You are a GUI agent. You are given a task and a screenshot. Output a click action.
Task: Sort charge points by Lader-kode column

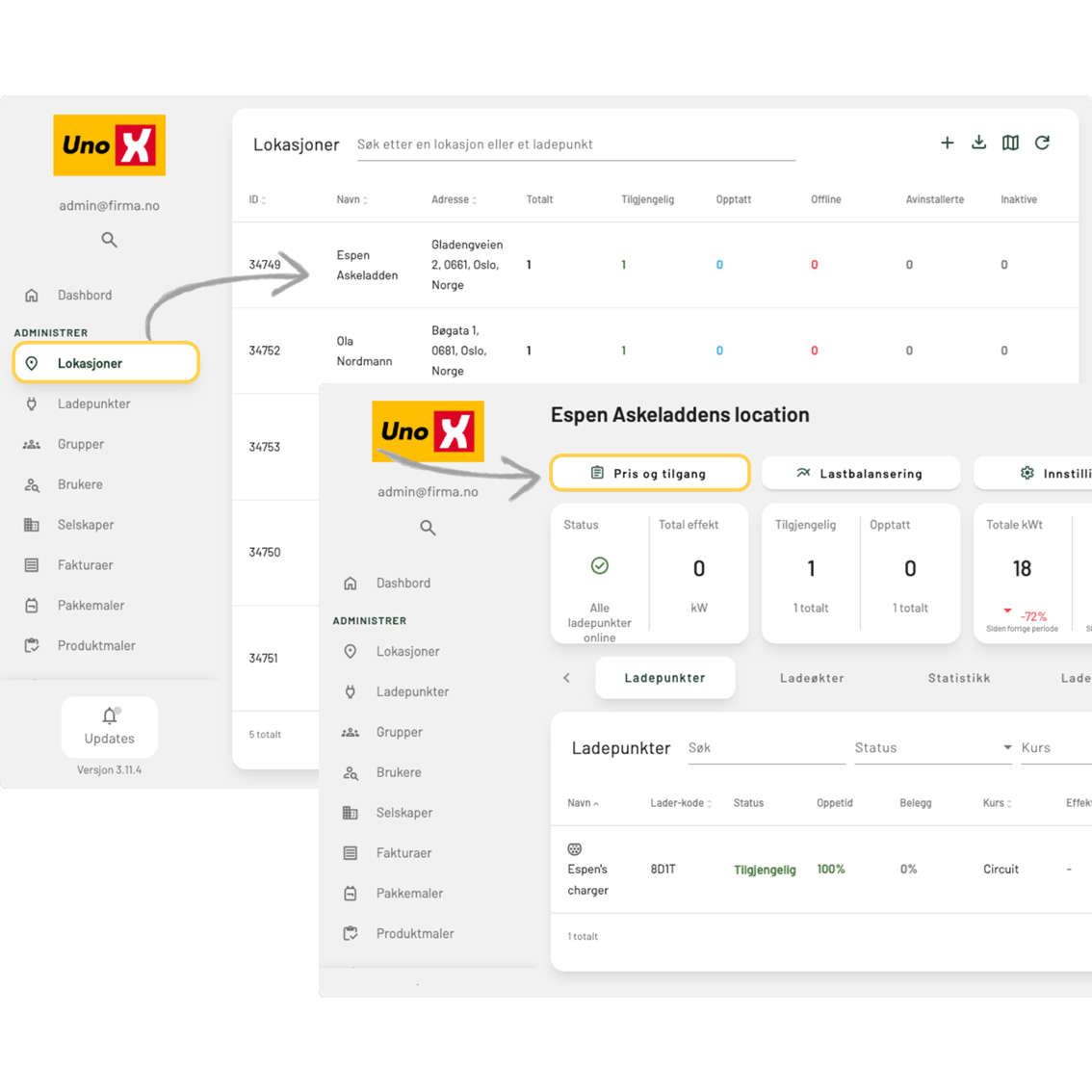(681, 803)
